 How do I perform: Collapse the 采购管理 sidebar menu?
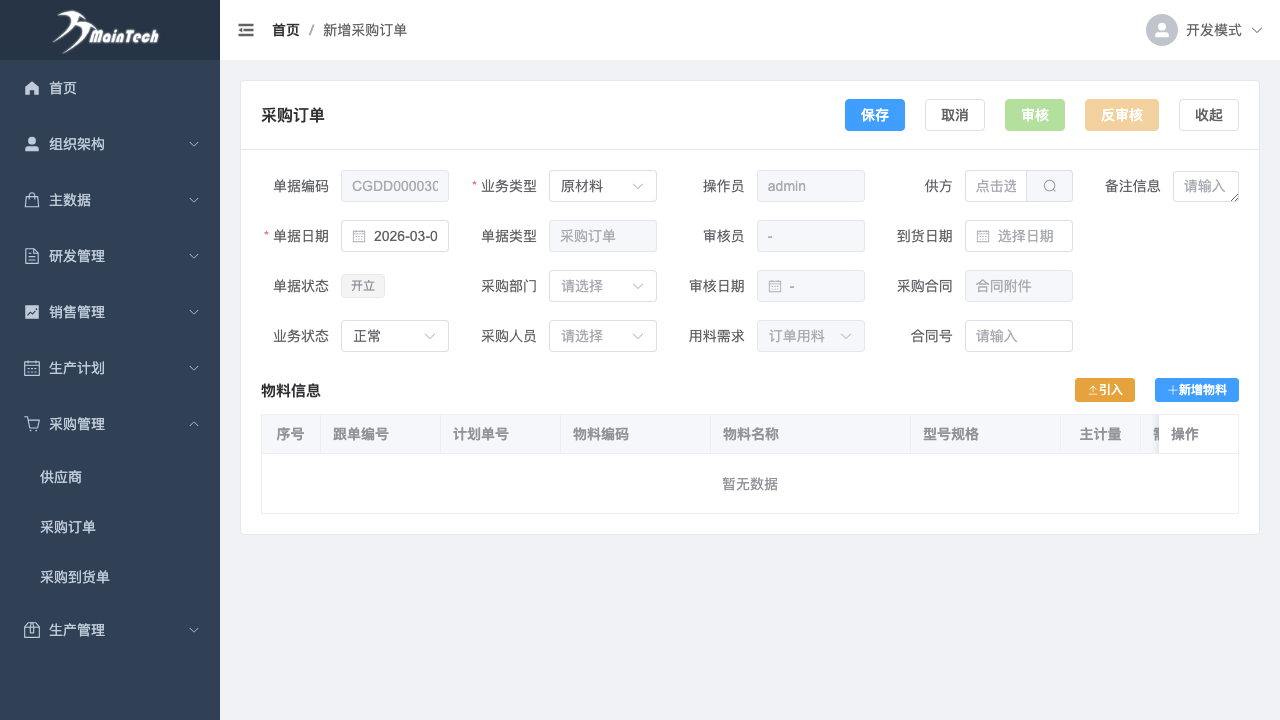[110, 424]
